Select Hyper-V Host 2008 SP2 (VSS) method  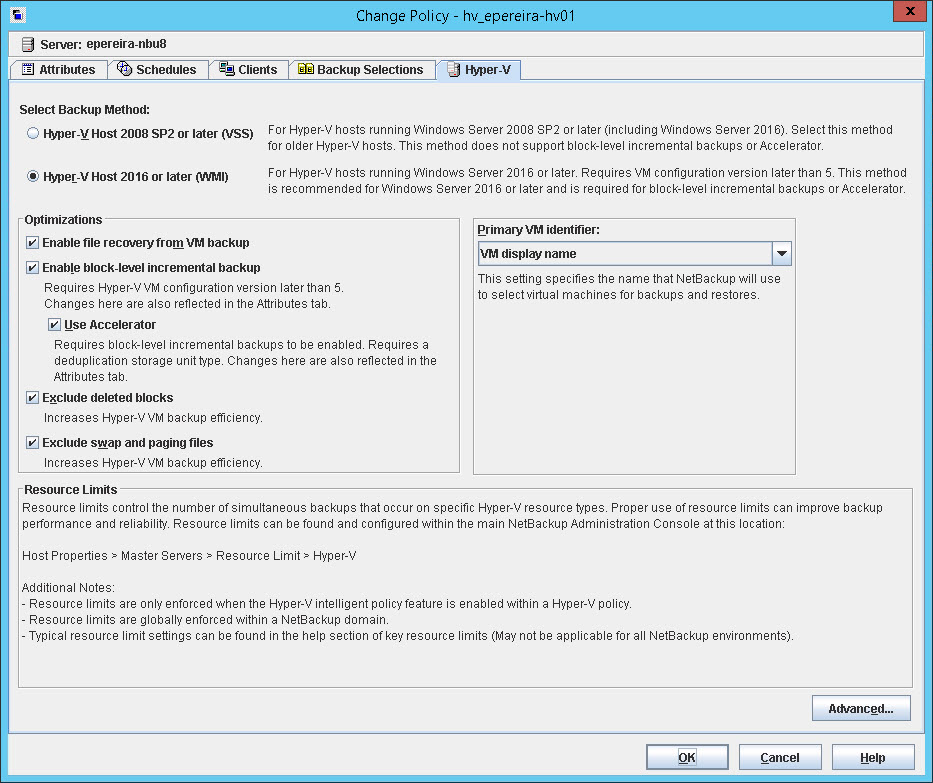click(33, 133)
